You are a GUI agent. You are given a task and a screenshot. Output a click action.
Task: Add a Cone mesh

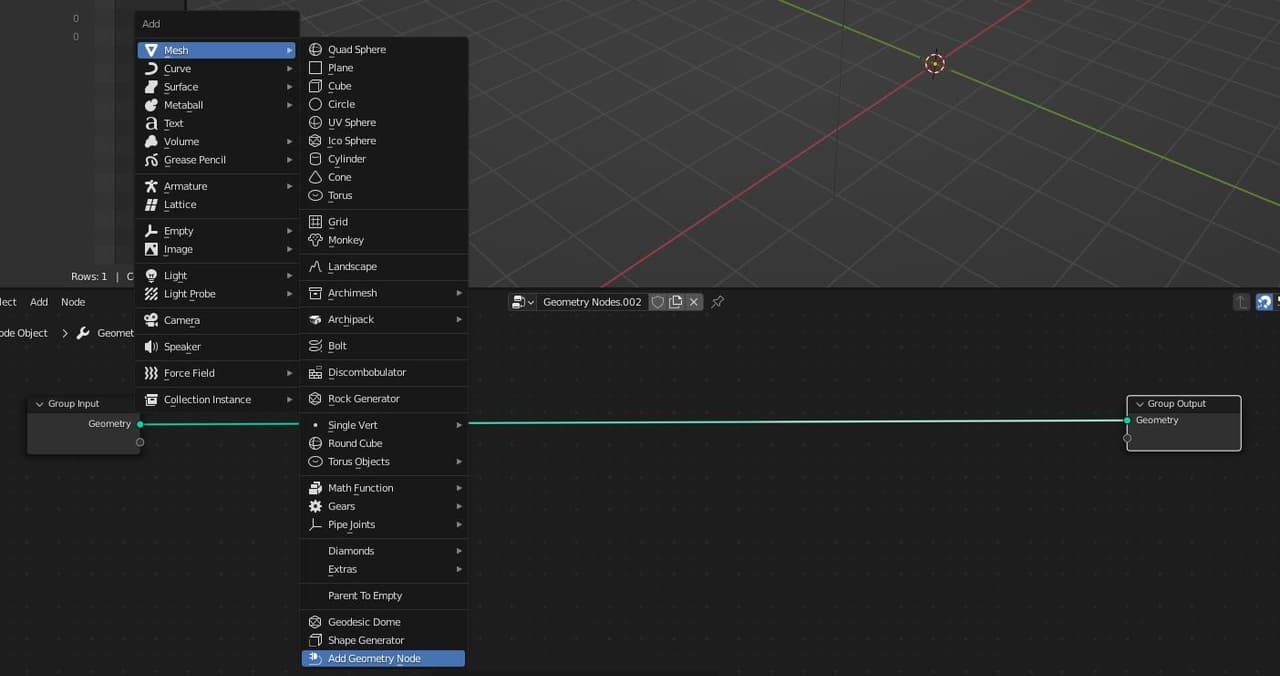point(383,177)
